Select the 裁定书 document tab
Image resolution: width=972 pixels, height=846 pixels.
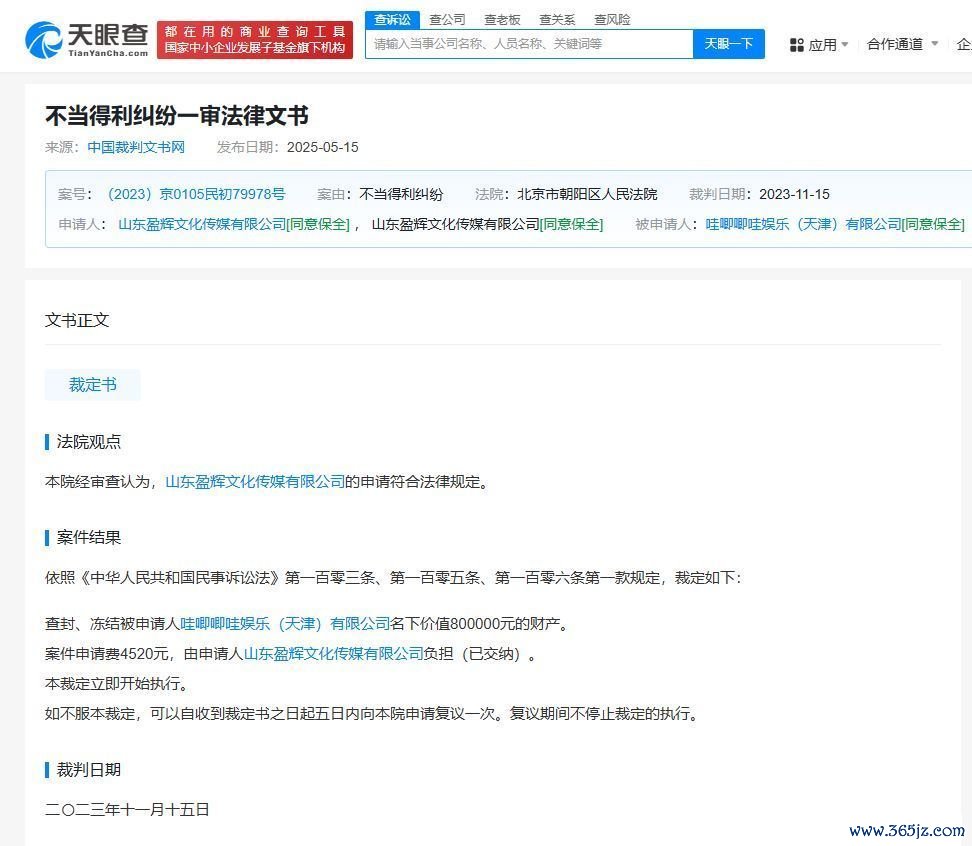tap(92, 385)
